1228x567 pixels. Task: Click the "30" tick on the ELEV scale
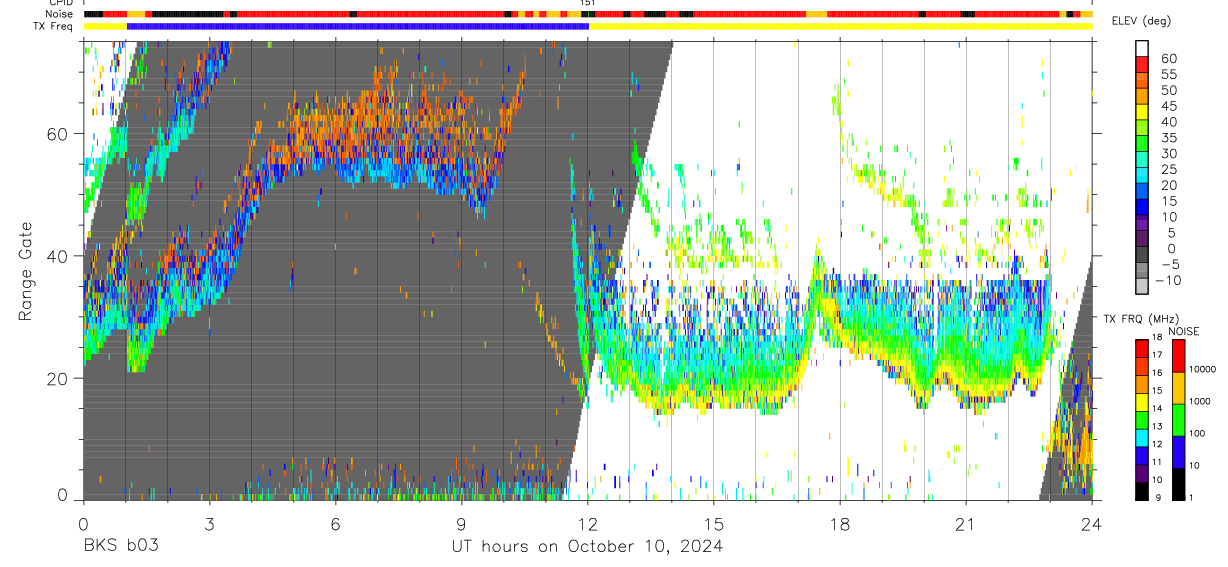coord(1168,154)
